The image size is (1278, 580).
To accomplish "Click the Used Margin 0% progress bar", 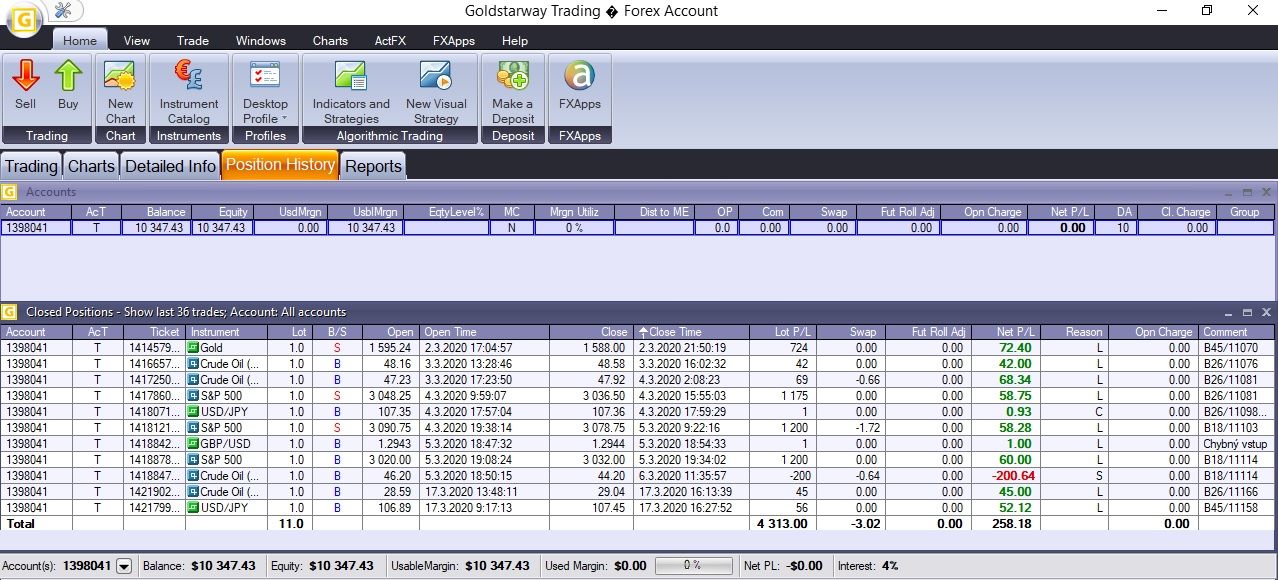I will click(692, 566).
